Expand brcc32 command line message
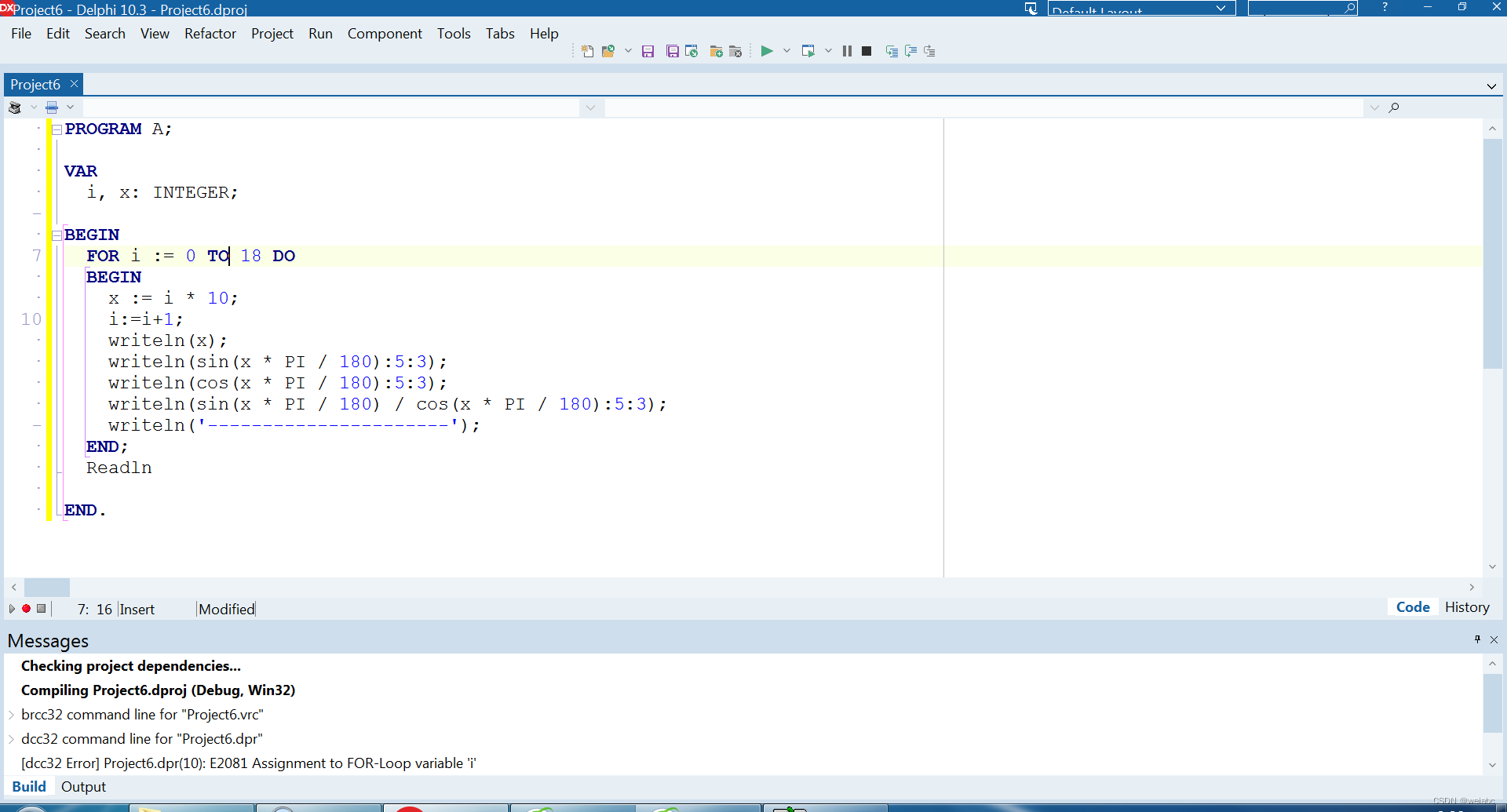 pos(11,715)
